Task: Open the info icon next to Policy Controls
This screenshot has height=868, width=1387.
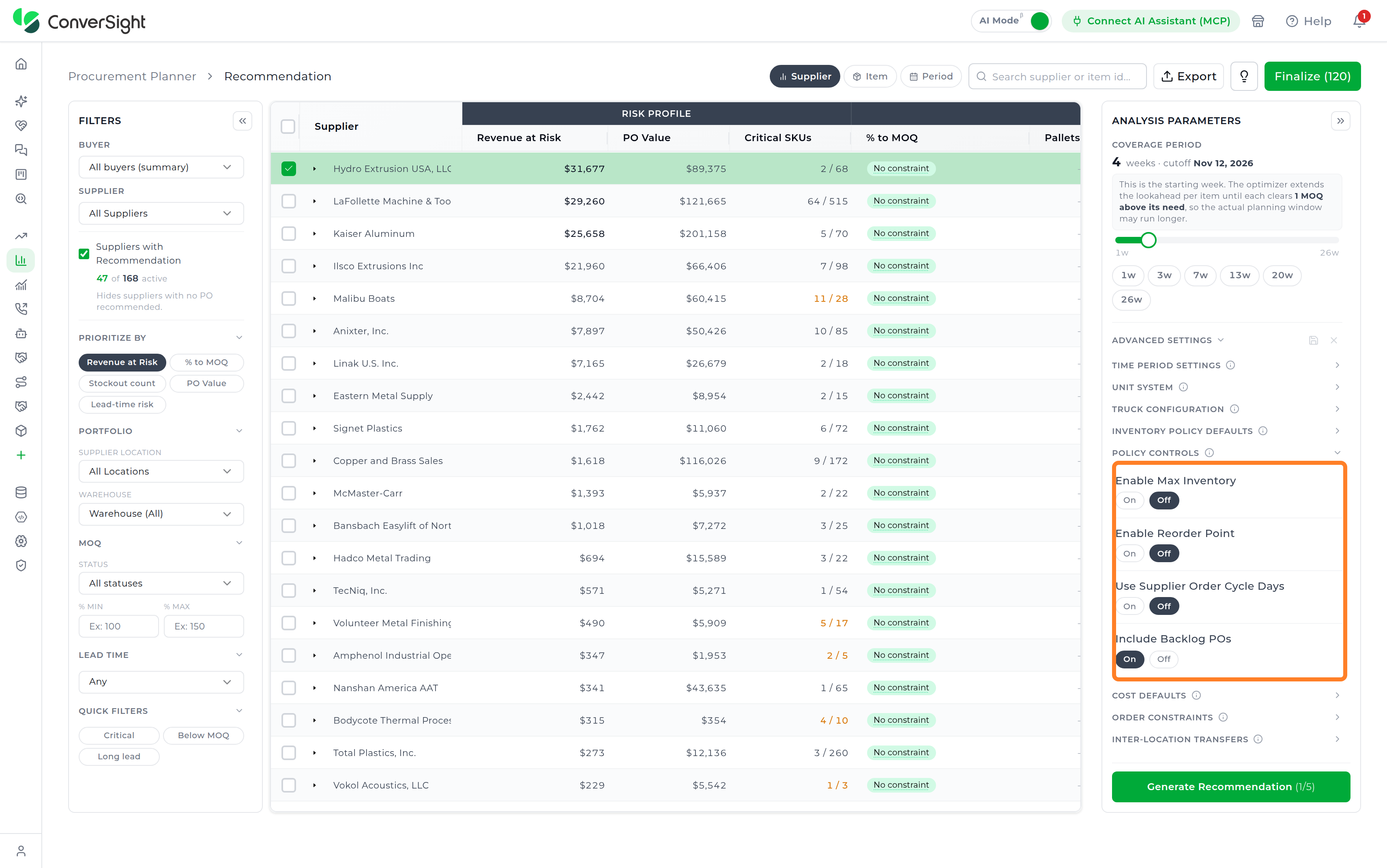Action: [1210, 453]
